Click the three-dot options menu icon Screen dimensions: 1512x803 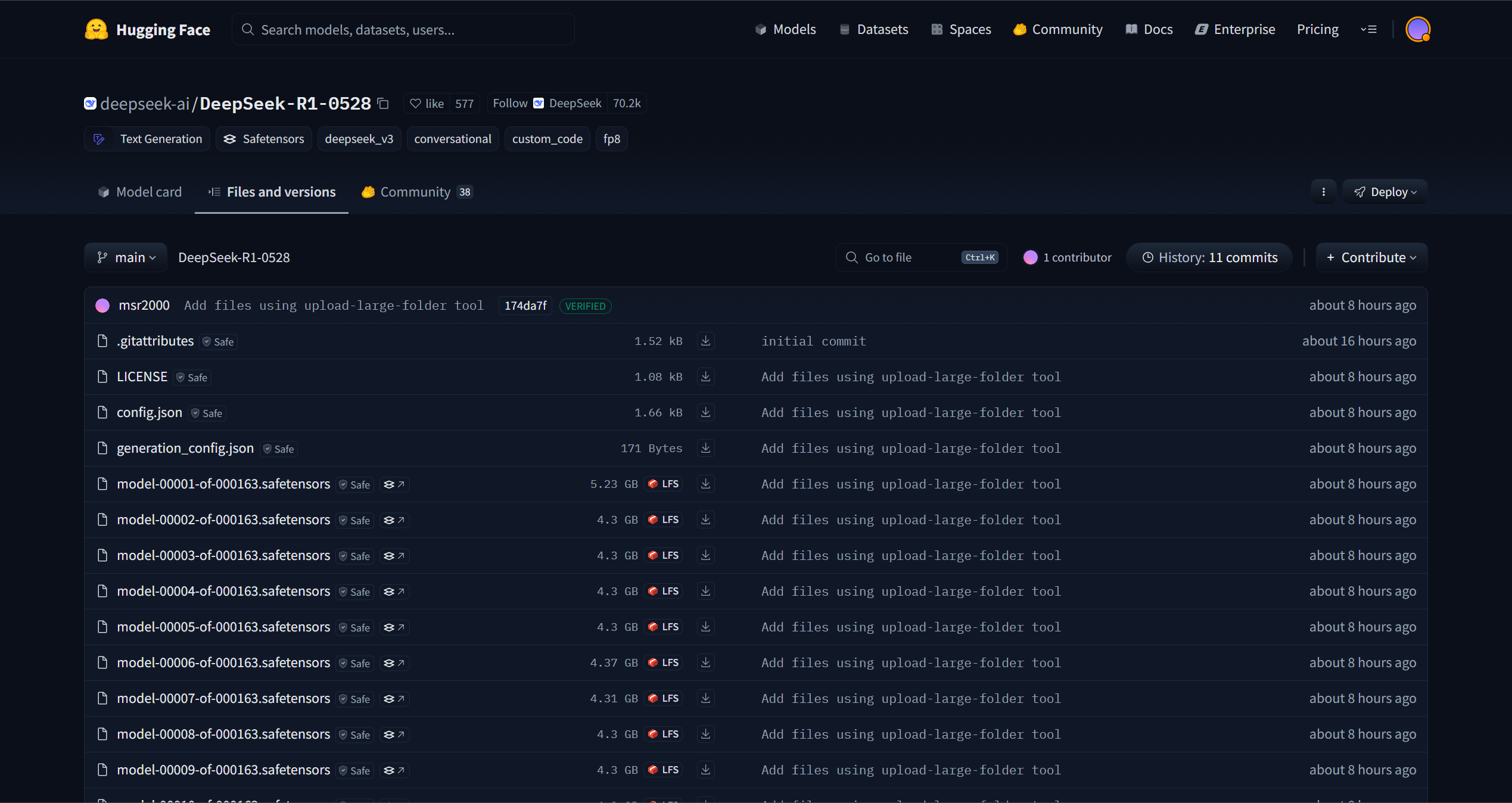pyautogui.click(x=1323, y=192)
